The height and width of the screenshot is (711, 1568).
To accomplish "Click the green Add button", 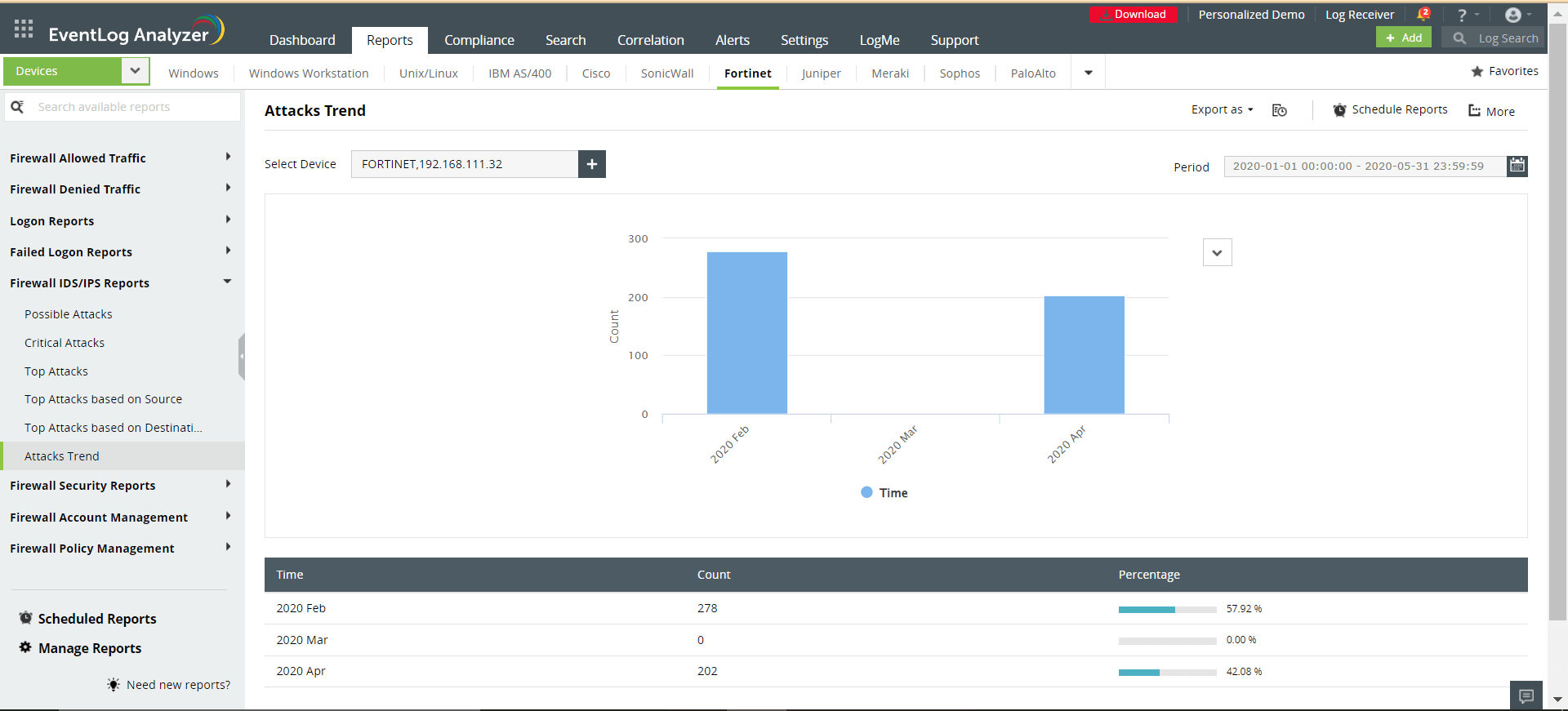I will point(1404,38).
